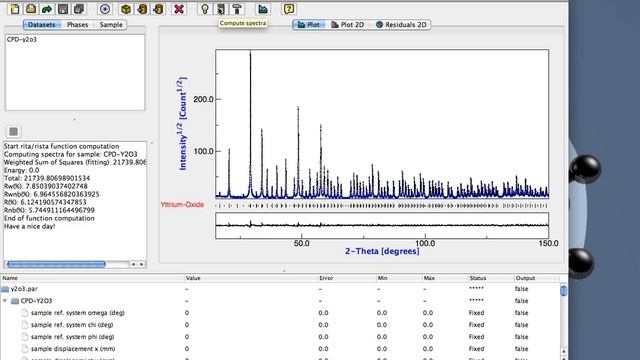Image resolution: width=640 pixels, height=360 pixels.
Task: Open the Residuals 2D tab
Action: pyautogui.click(x=401, y=24)
